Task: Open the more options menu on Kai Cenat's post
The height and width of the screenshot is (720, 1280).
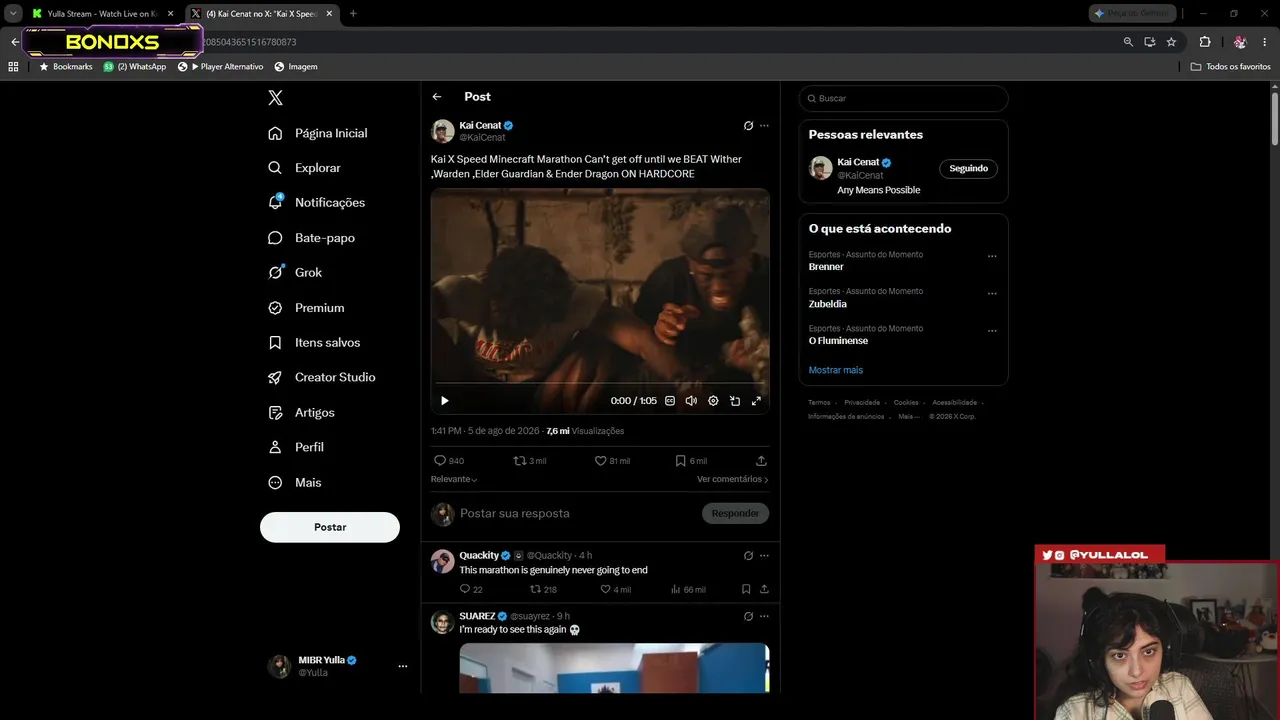Action: 764,126
